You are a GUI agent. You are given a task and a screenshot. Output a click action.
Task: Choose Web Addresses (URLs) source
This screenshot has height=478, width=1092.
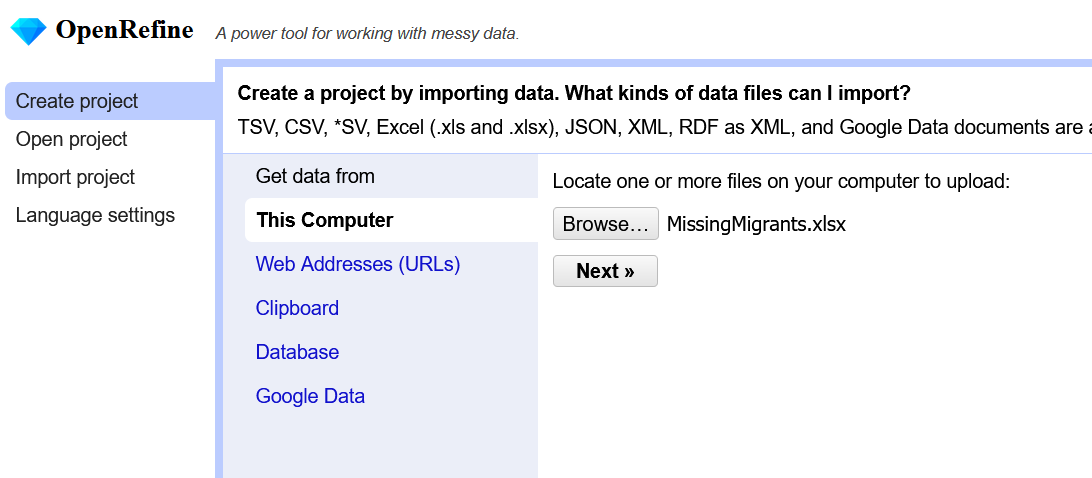(x=358, y=264)
